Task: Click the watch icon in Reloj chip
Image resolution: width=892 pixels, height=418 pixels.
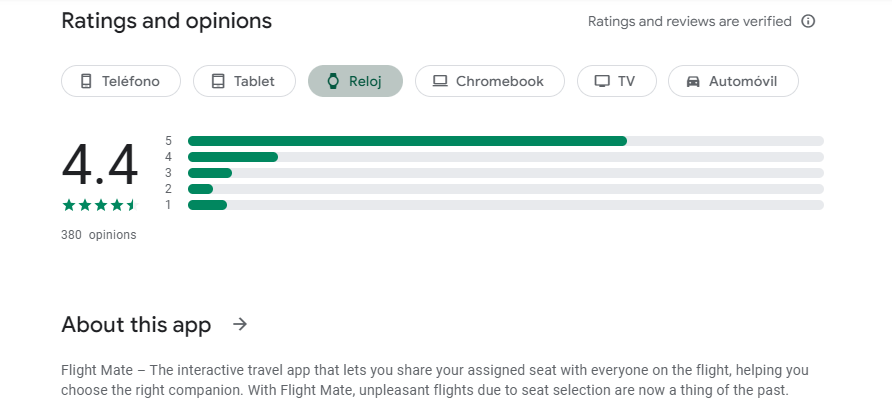Action: point(333,81)
